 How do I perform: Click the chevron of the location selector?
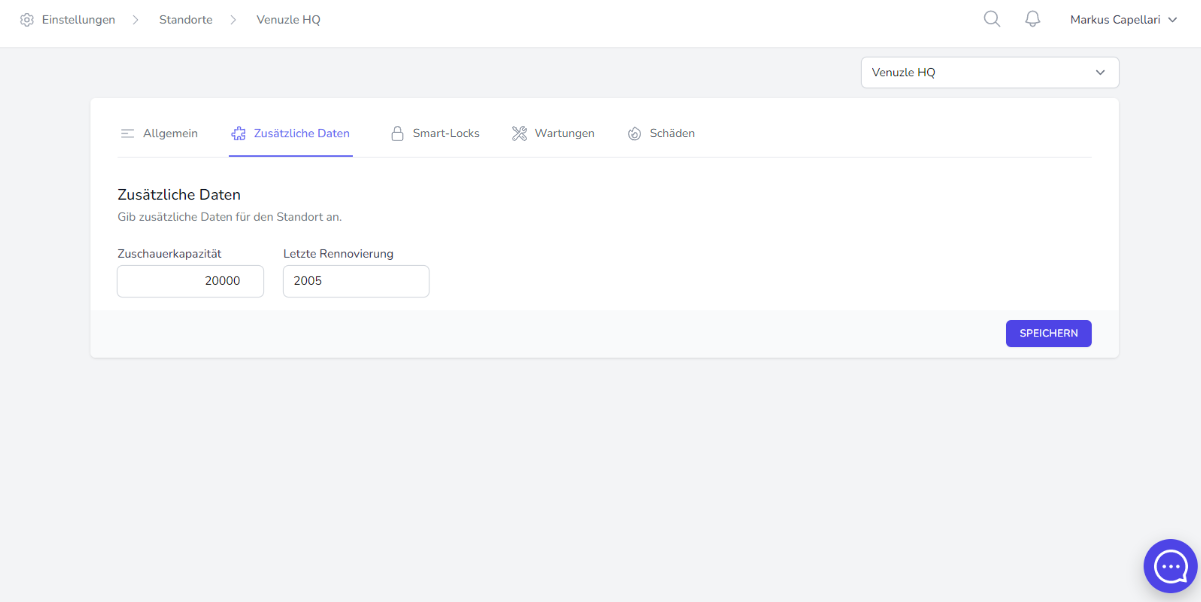tap(1100, 72)
